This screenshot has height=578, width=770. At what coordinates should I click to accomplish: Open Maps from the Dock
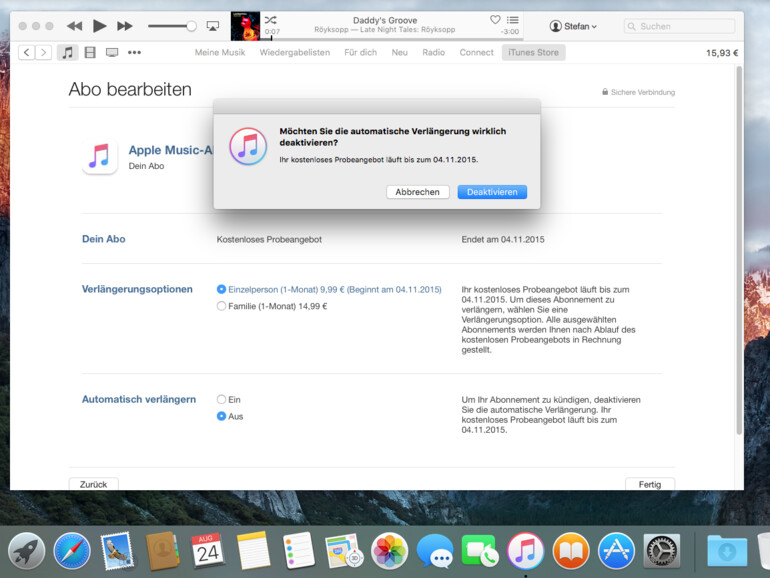tap(344, 550)
